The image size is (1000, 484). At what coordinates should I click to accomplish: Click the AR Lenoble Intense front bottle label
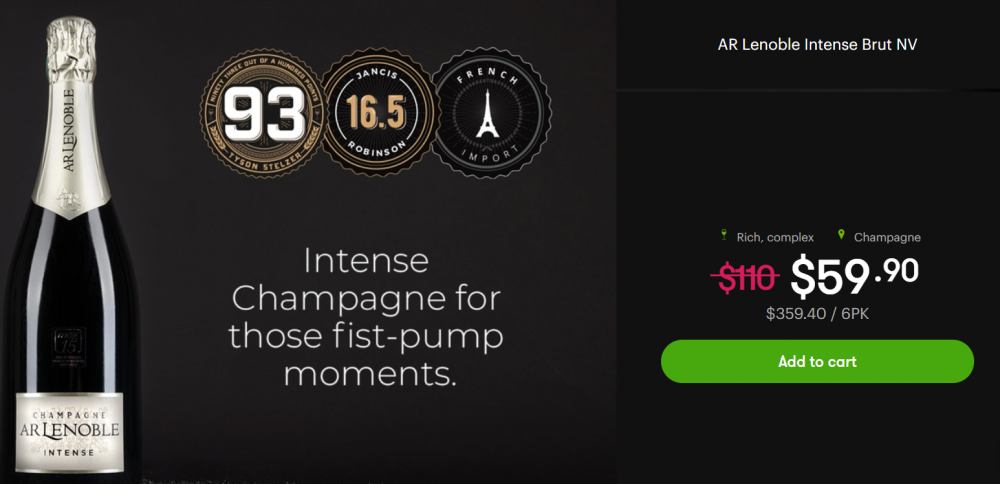coord(70,433)
